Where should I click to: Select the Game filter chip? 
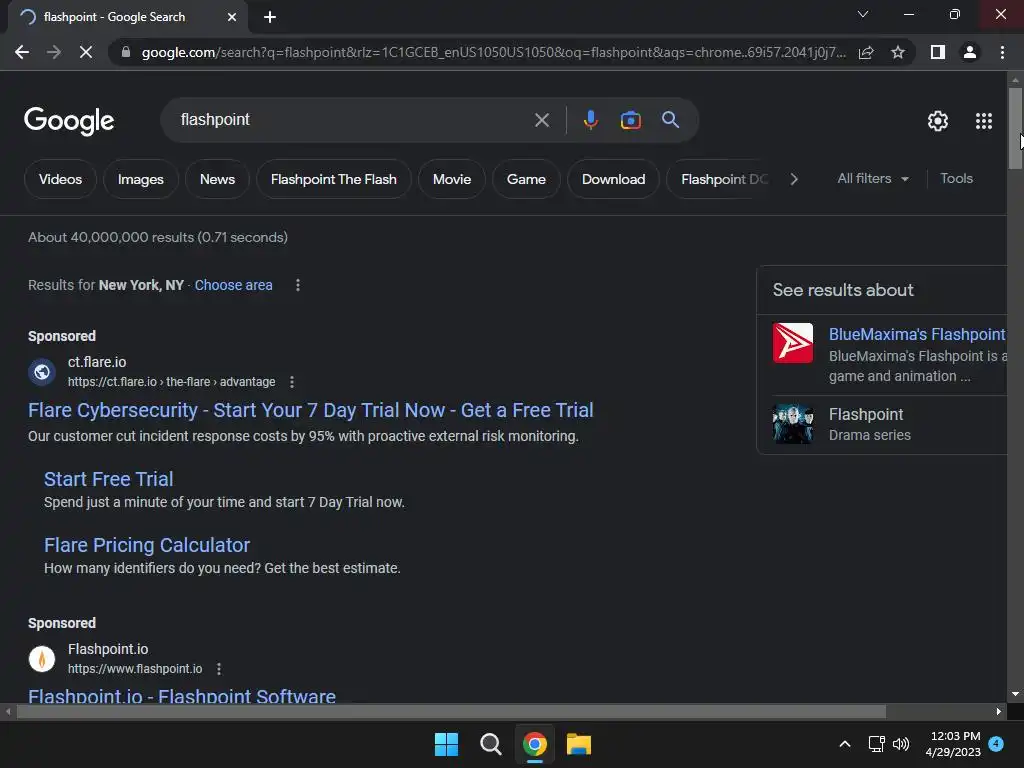[x=526, y=179]
